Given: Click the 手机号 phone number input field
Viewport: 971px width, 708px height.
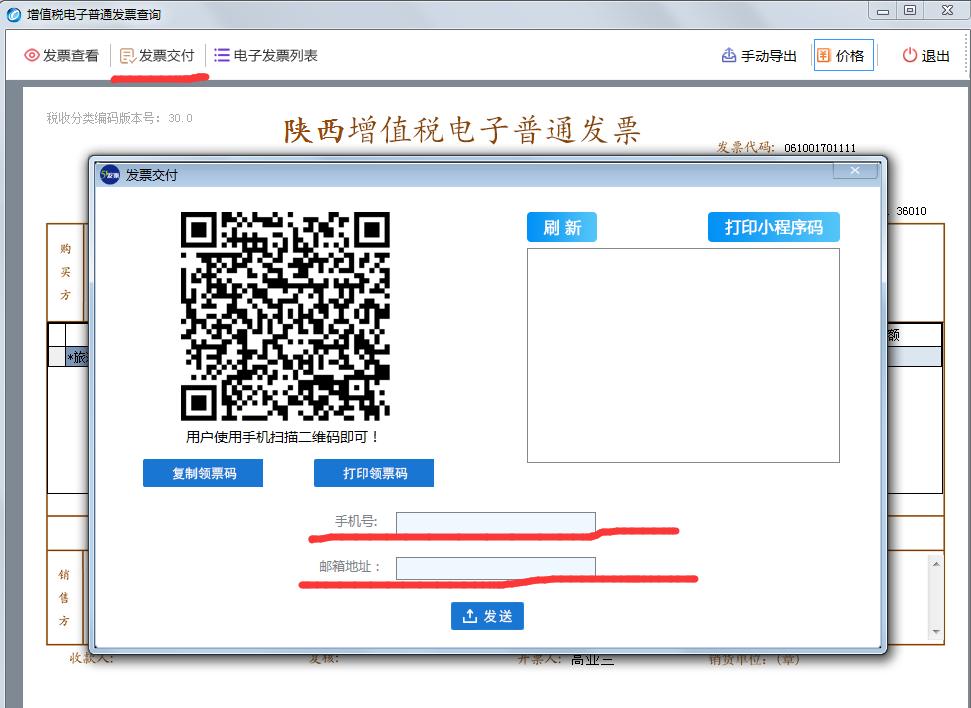Looking at the screenshot, I should pos(495,521).
